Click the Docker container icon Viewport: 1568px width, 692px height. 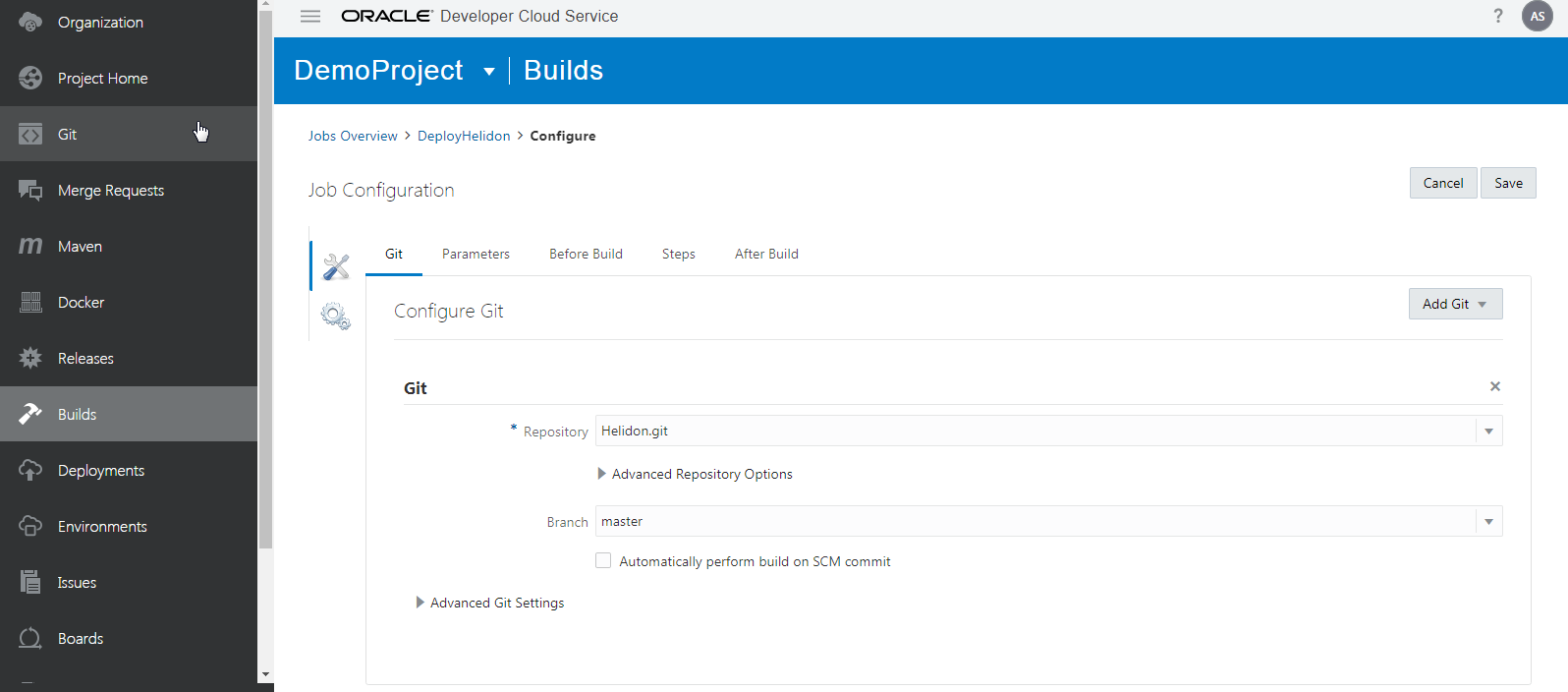(30, 302)
